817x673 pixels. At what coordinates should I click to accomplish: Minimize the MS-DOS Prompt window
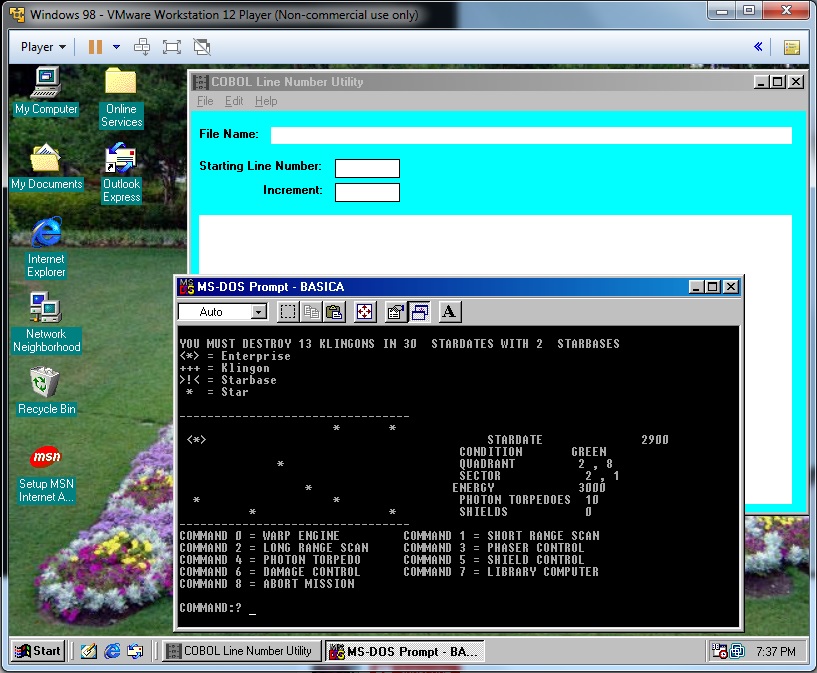coord(696,287)
